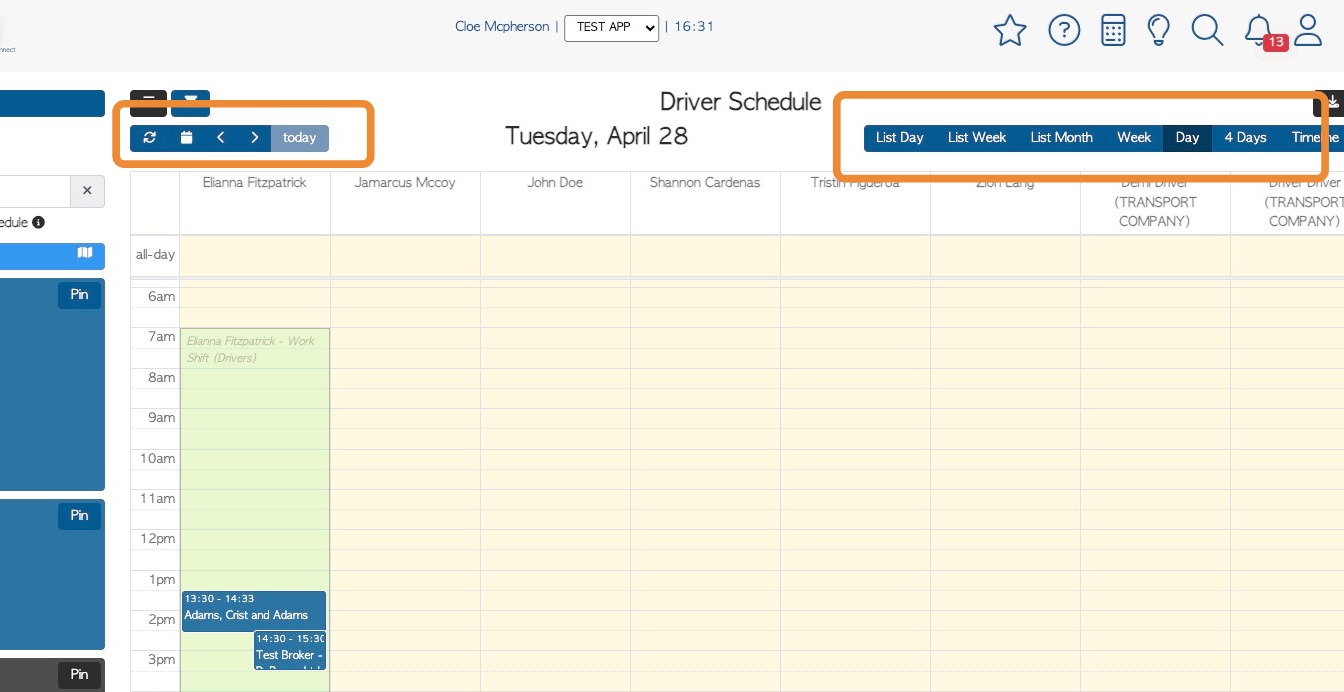Viewport: 1344px width, 692px height.
Task: Refresh the driver schedule
Action: tap(150, 138)
